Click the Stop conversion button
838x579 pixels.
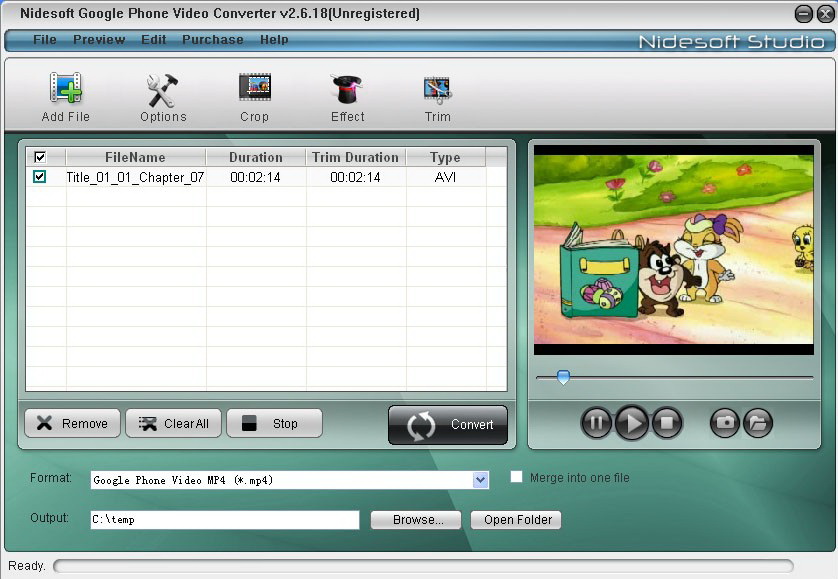coord(274,423)
